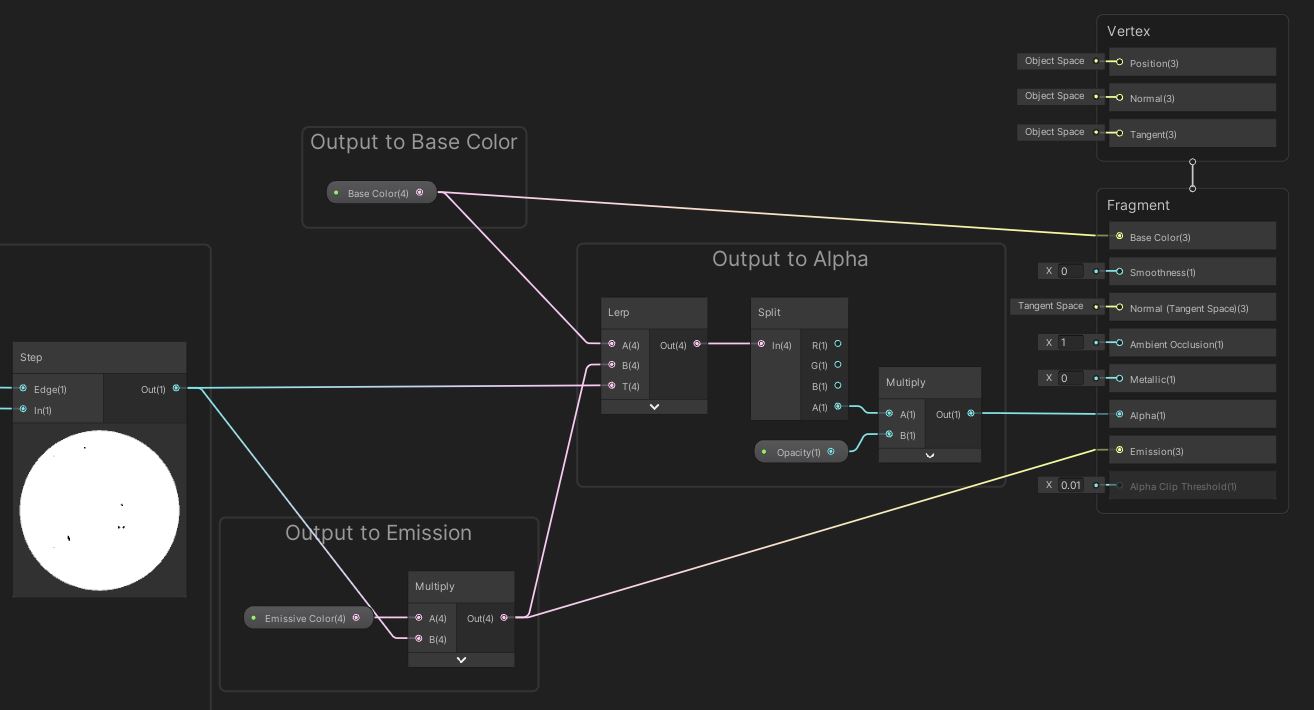
Task: Open the Object Space dropdown for Normal
Action: (1055, 96)
